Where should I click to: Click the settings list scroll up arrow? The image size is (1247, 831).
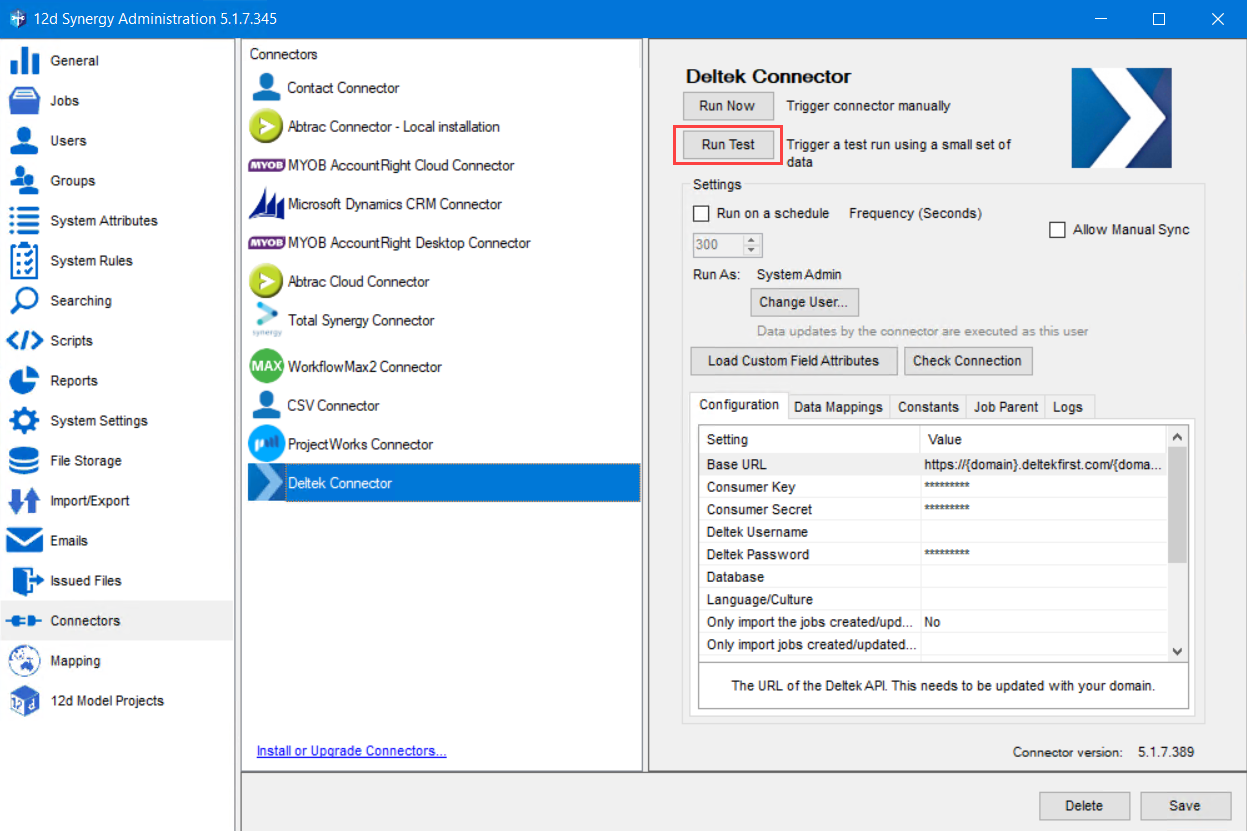tap(1177, 437)
